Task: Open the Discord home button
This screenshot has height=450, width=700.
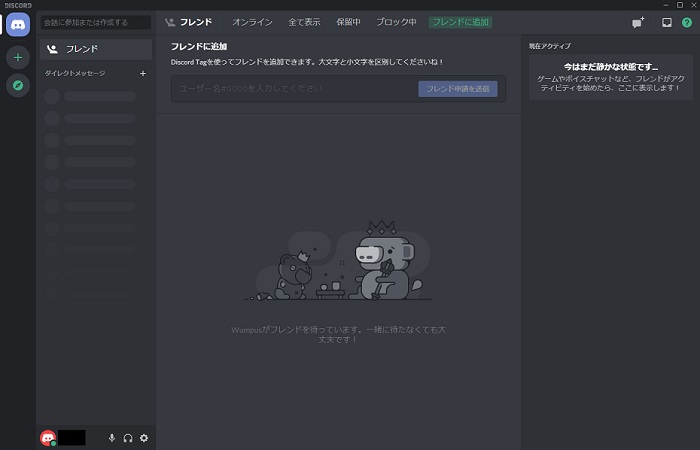Action: [x=18, y=24]
